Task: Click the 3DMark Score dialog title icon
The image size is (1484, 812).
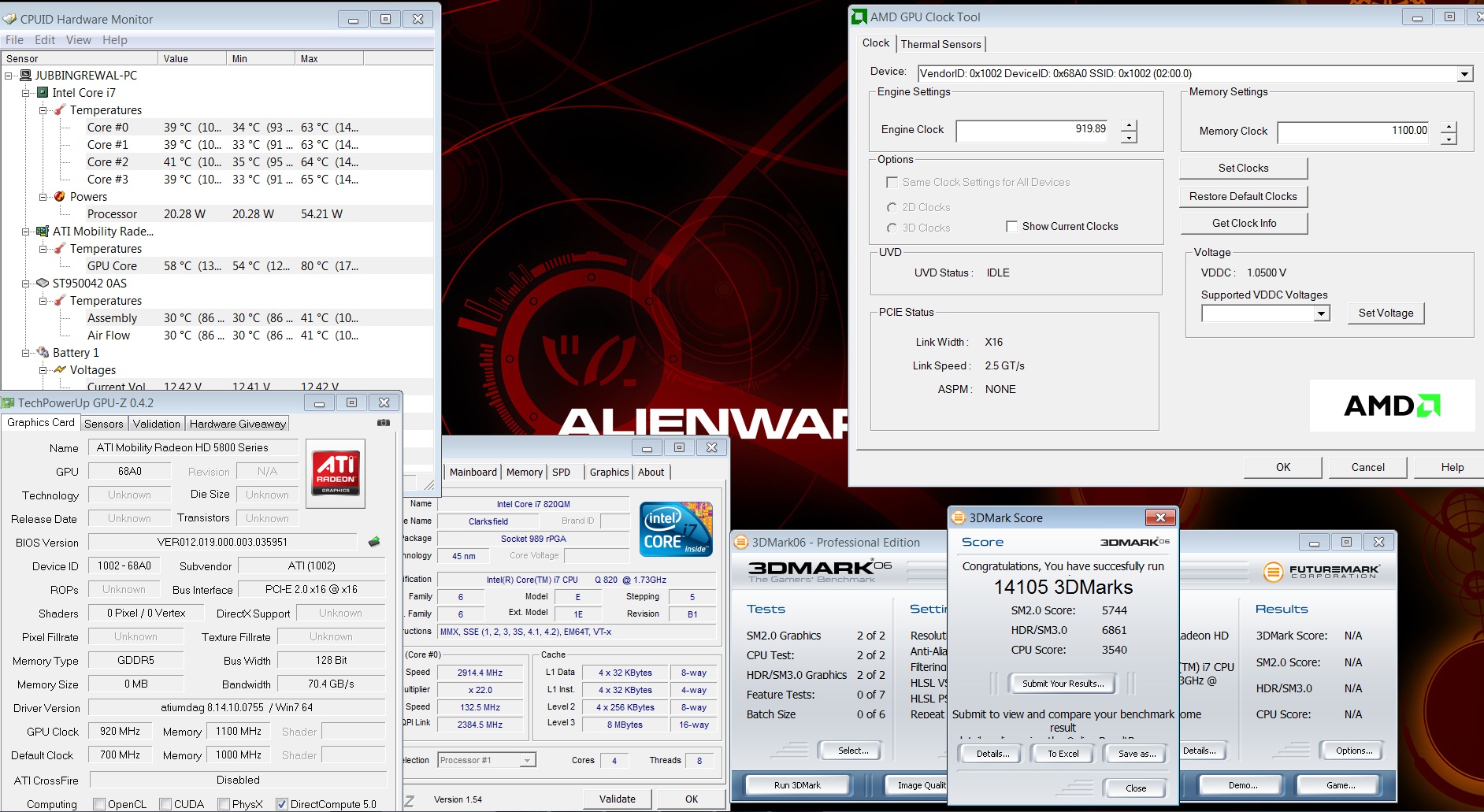Action: [959, 517]
